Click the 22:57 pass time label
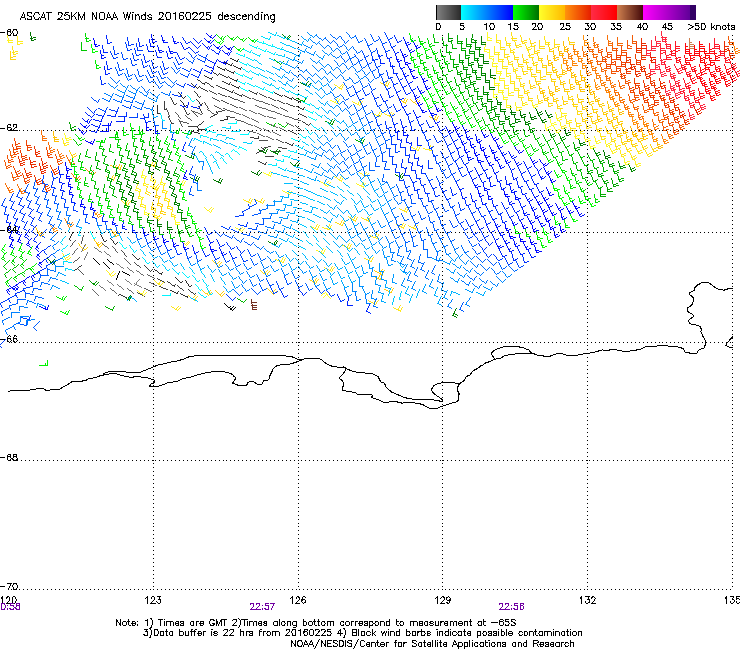740x650 pixels. pos(262,607)
